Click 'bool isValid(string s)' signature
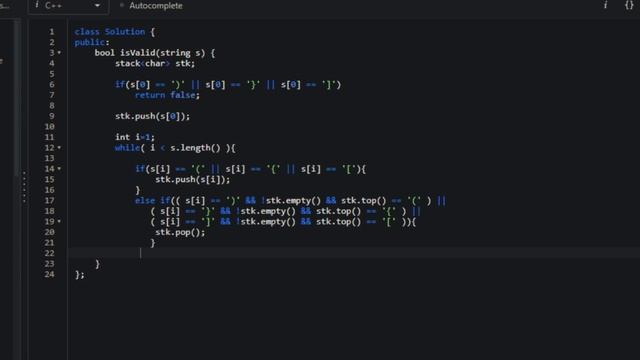Screen dimensions: 640x360 point(150,53)
